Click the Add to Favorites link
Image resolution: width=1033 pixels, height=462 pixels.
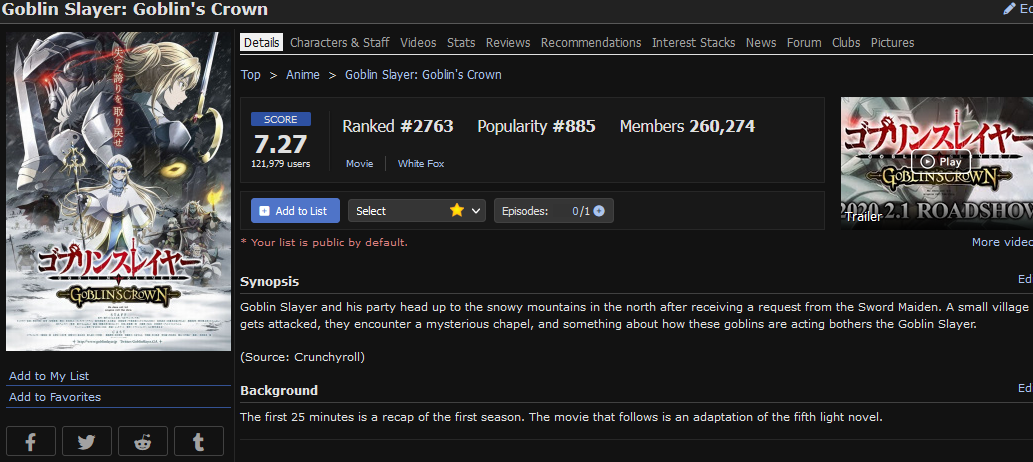pos(55,397)
